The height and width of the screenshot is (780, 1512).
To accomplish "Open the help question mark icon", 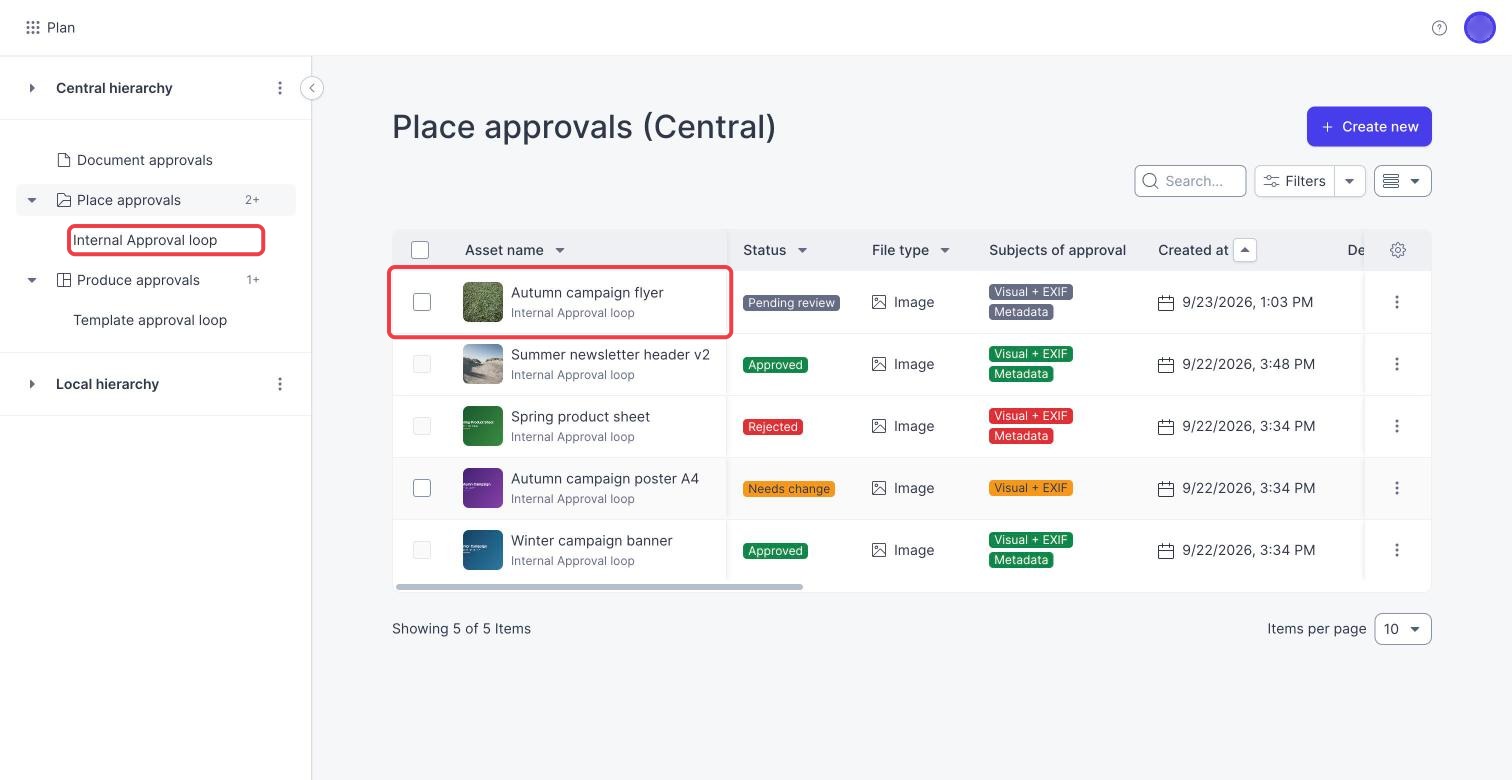I will [x=1439, y=28].
